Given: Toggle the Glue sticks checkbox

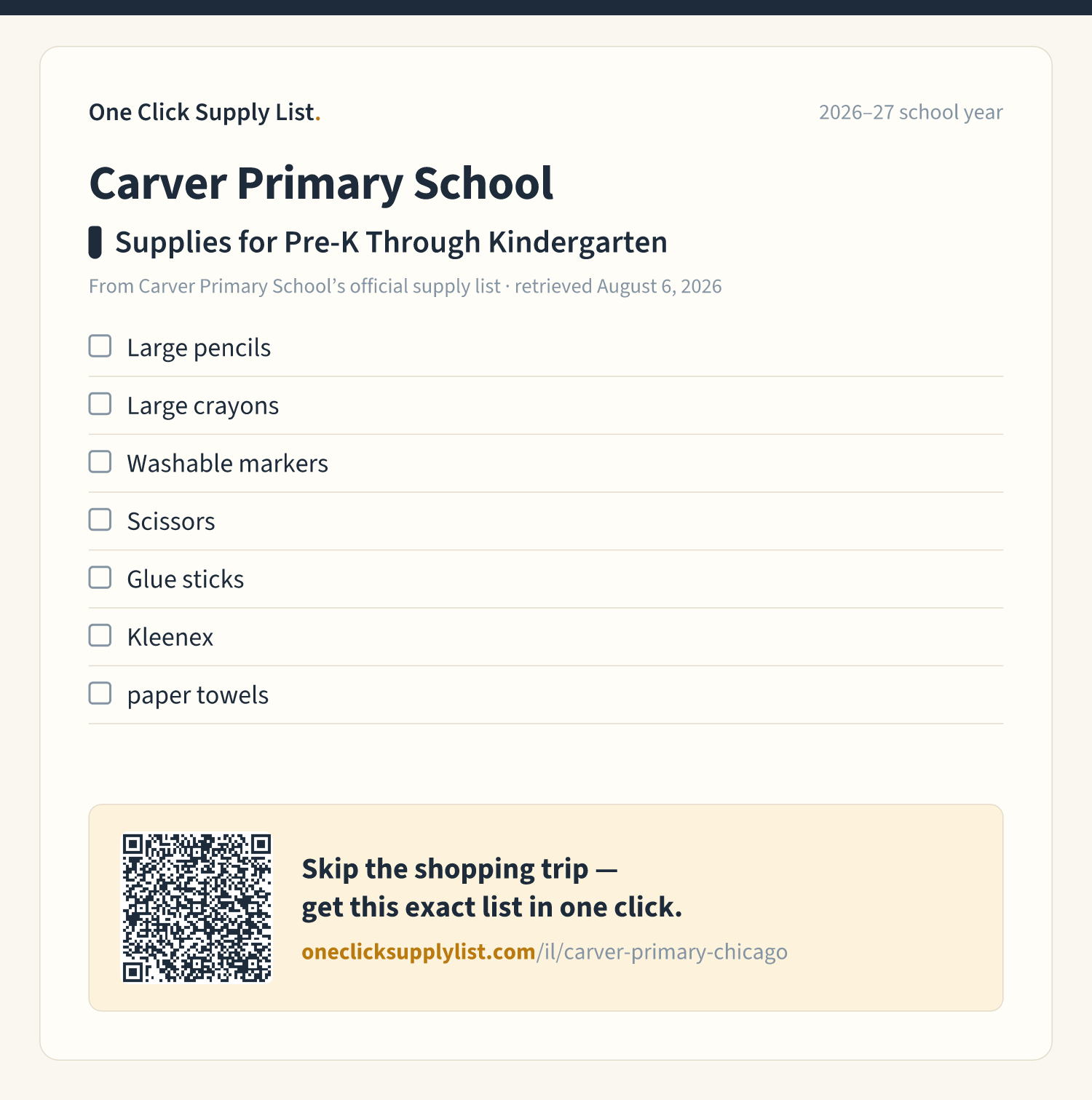Looking at the screenshot, I should pos(100,577).
